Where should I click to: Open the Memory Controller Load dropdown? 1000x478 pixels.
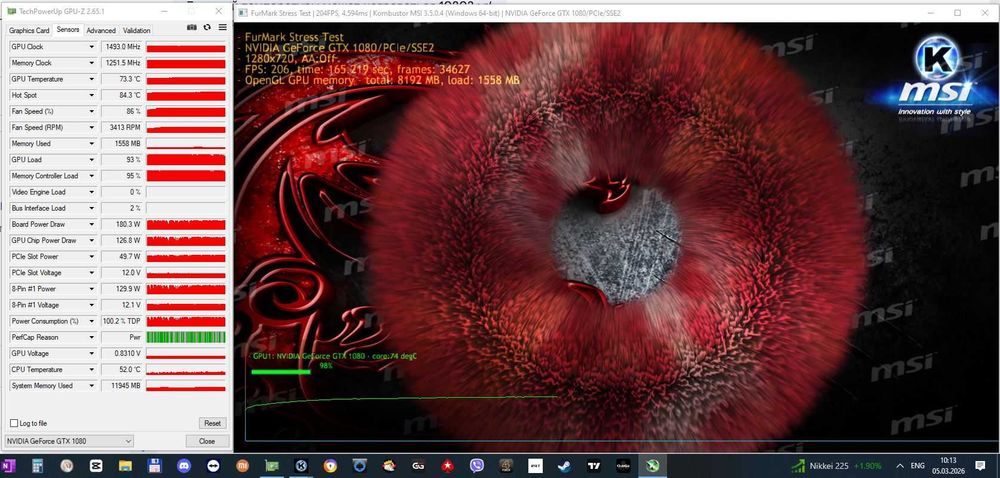[x=92, y=176]
